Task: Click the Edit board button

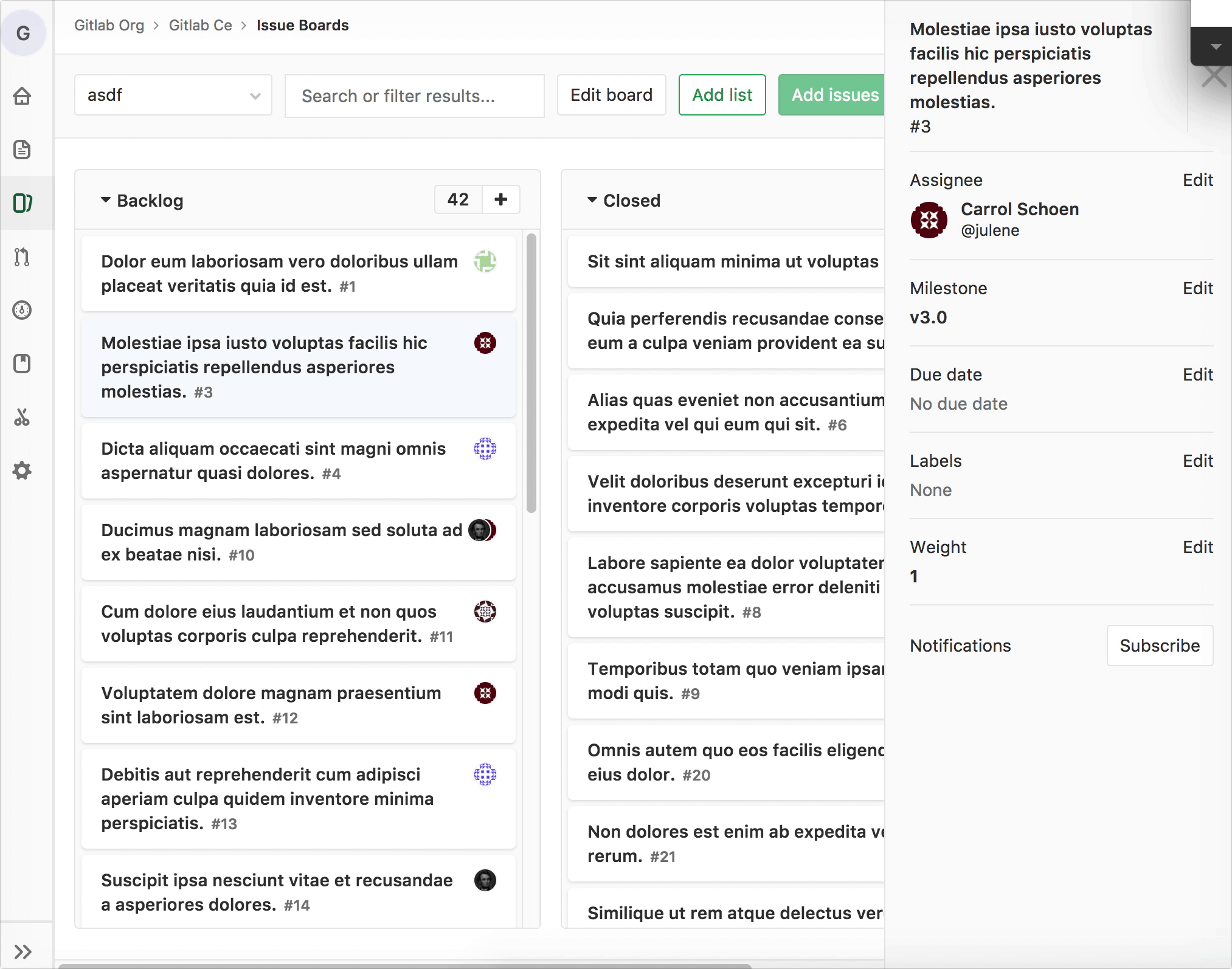Action: pos(611,95)
